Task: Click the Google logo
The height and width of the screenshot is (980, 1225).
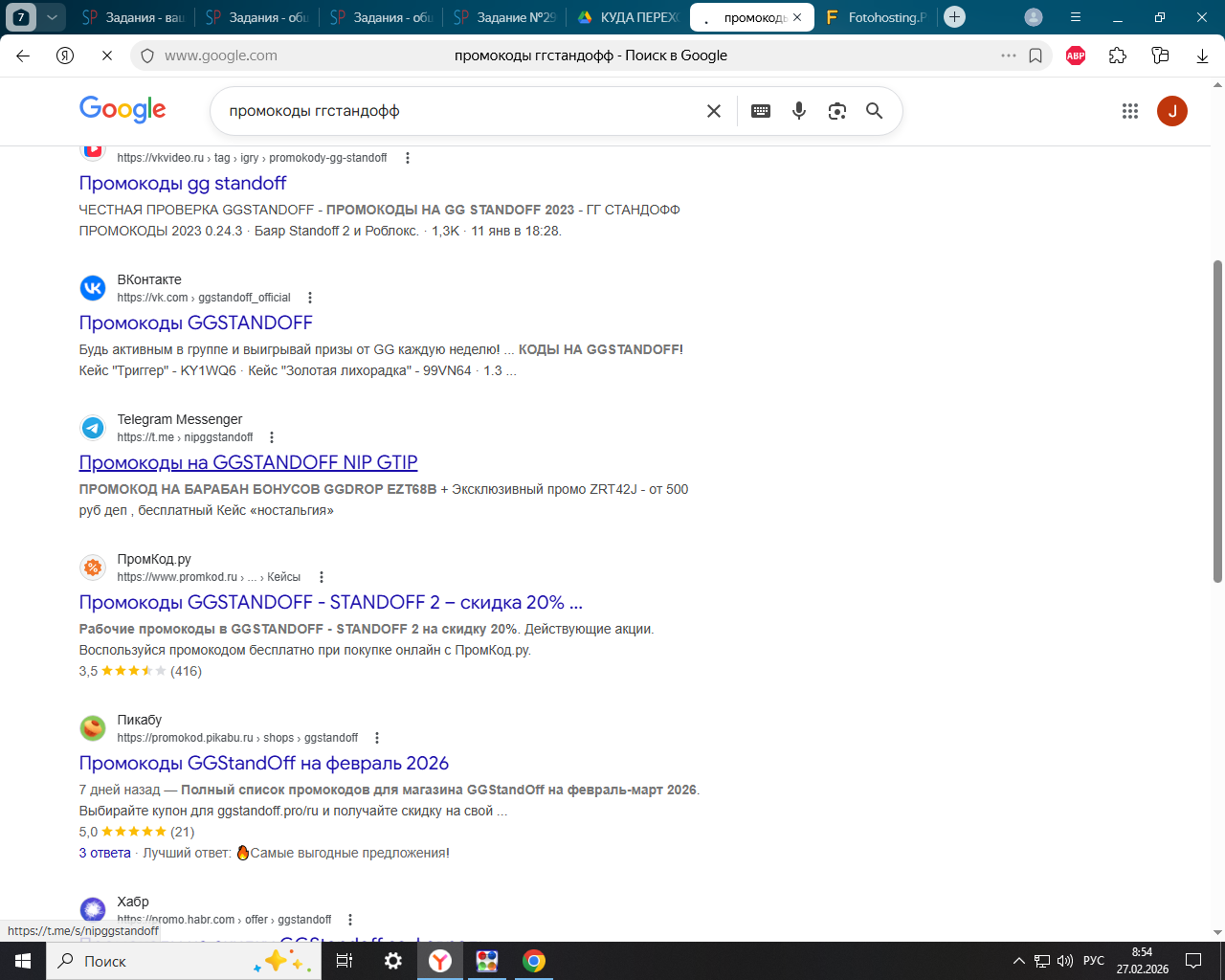Action: 122,110
